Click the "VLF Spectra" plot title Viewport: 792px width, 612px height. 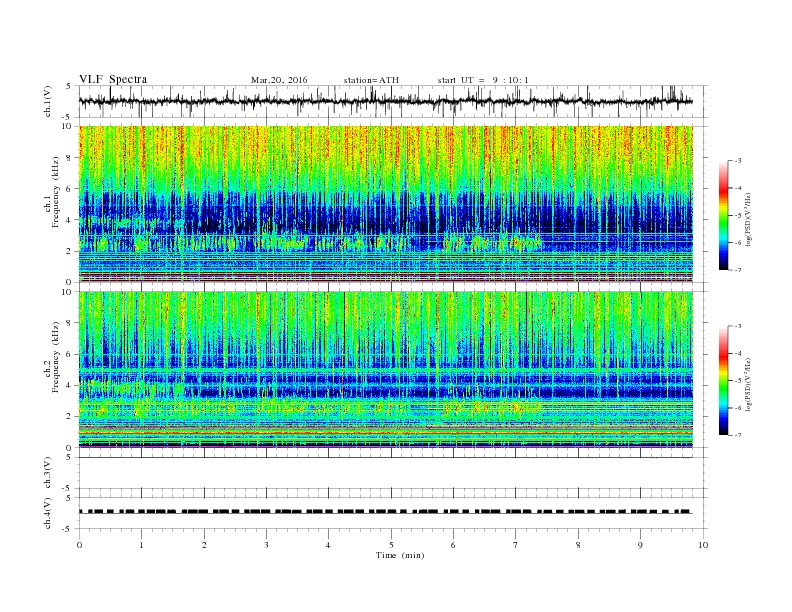(113, 79)
